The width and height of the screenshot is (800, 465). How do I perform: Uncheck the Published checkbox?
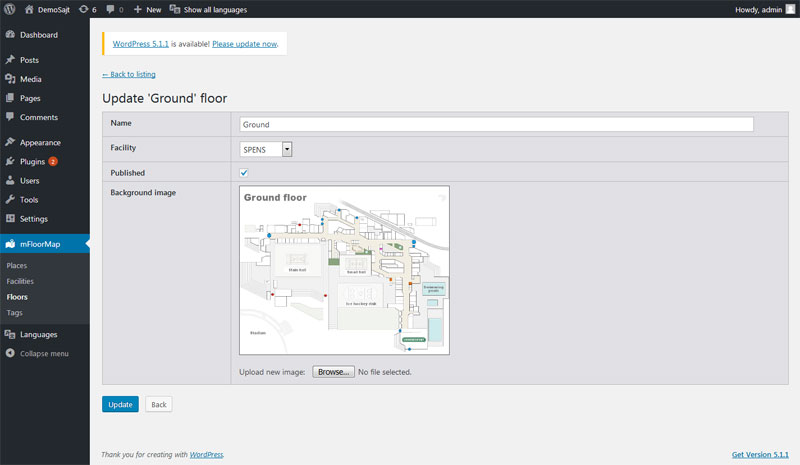[x=244, y=173]
